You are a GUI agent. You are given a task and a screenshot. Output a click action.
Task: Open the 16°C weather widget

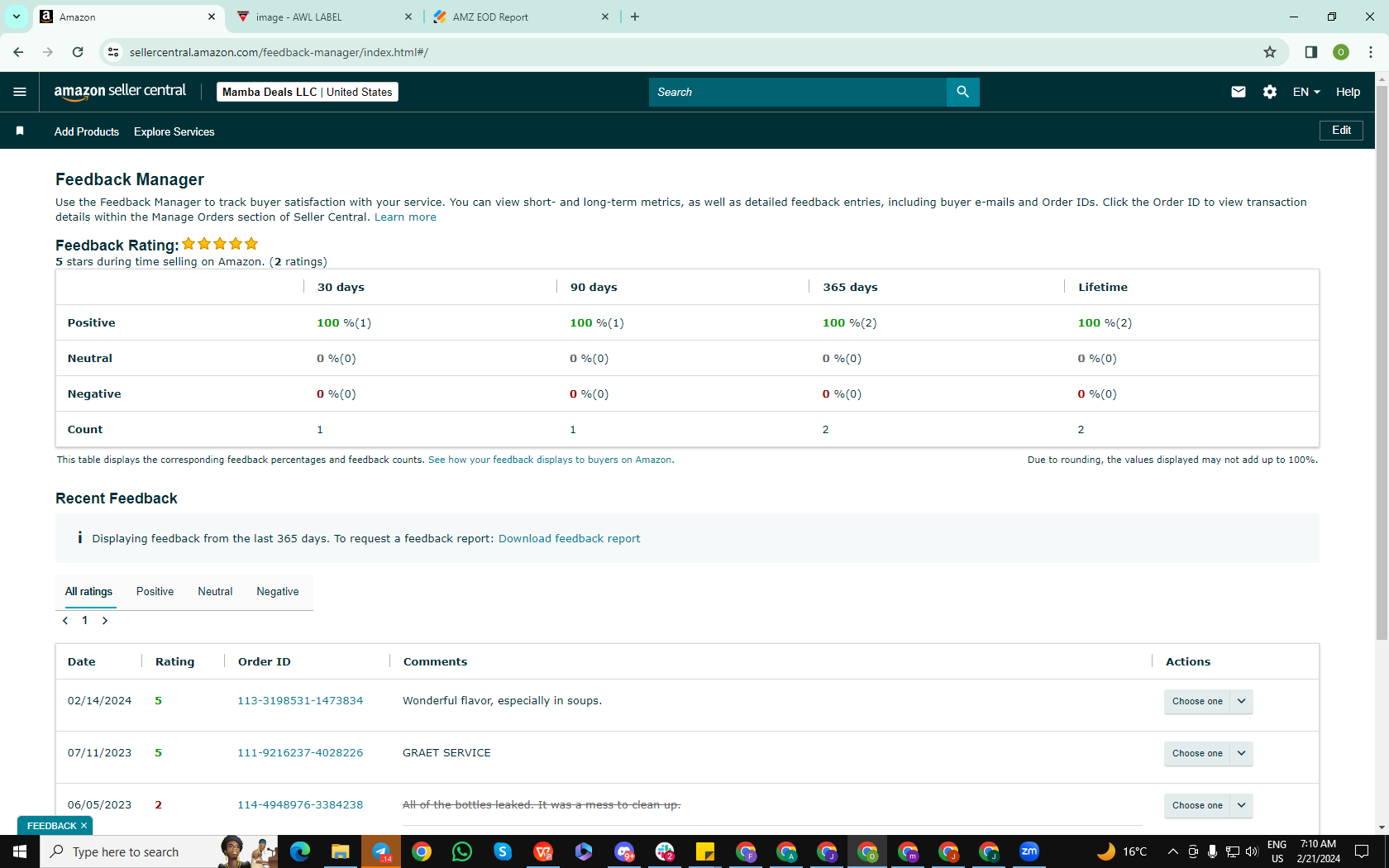tap(1121, 851)
